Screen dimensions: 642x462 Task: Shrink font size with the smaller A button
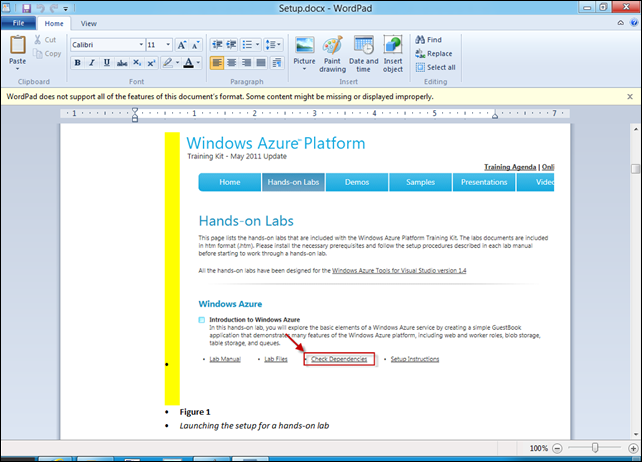tap(195, 45)
